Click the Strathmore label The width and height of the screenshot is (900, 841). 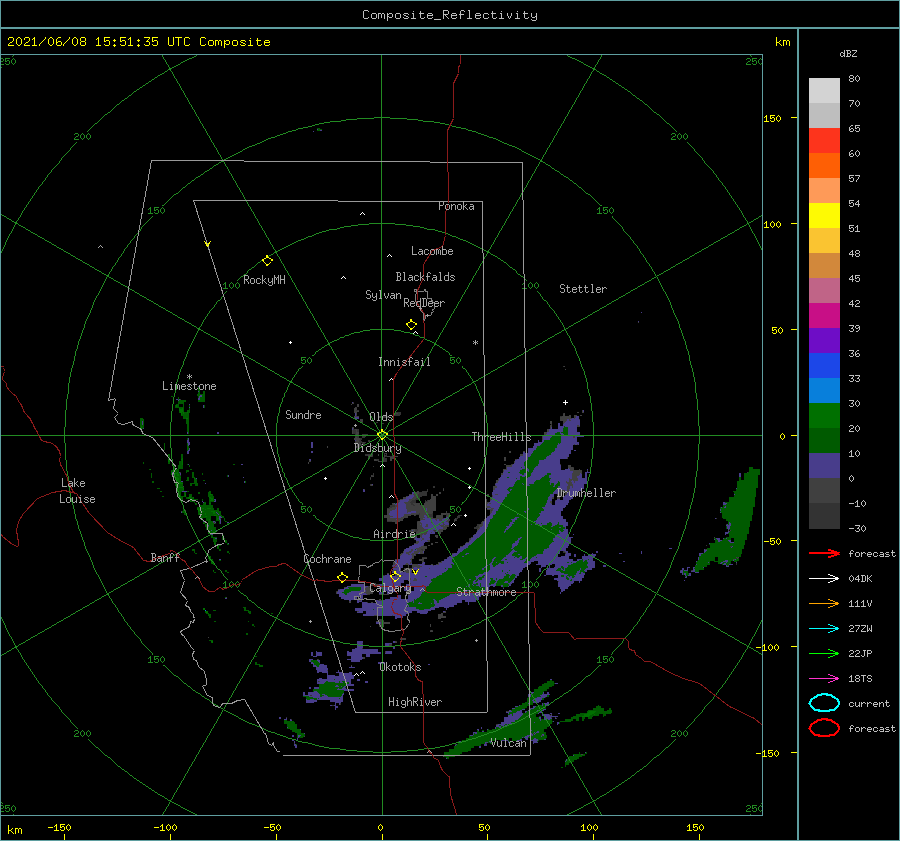click(x=486, y=592)
